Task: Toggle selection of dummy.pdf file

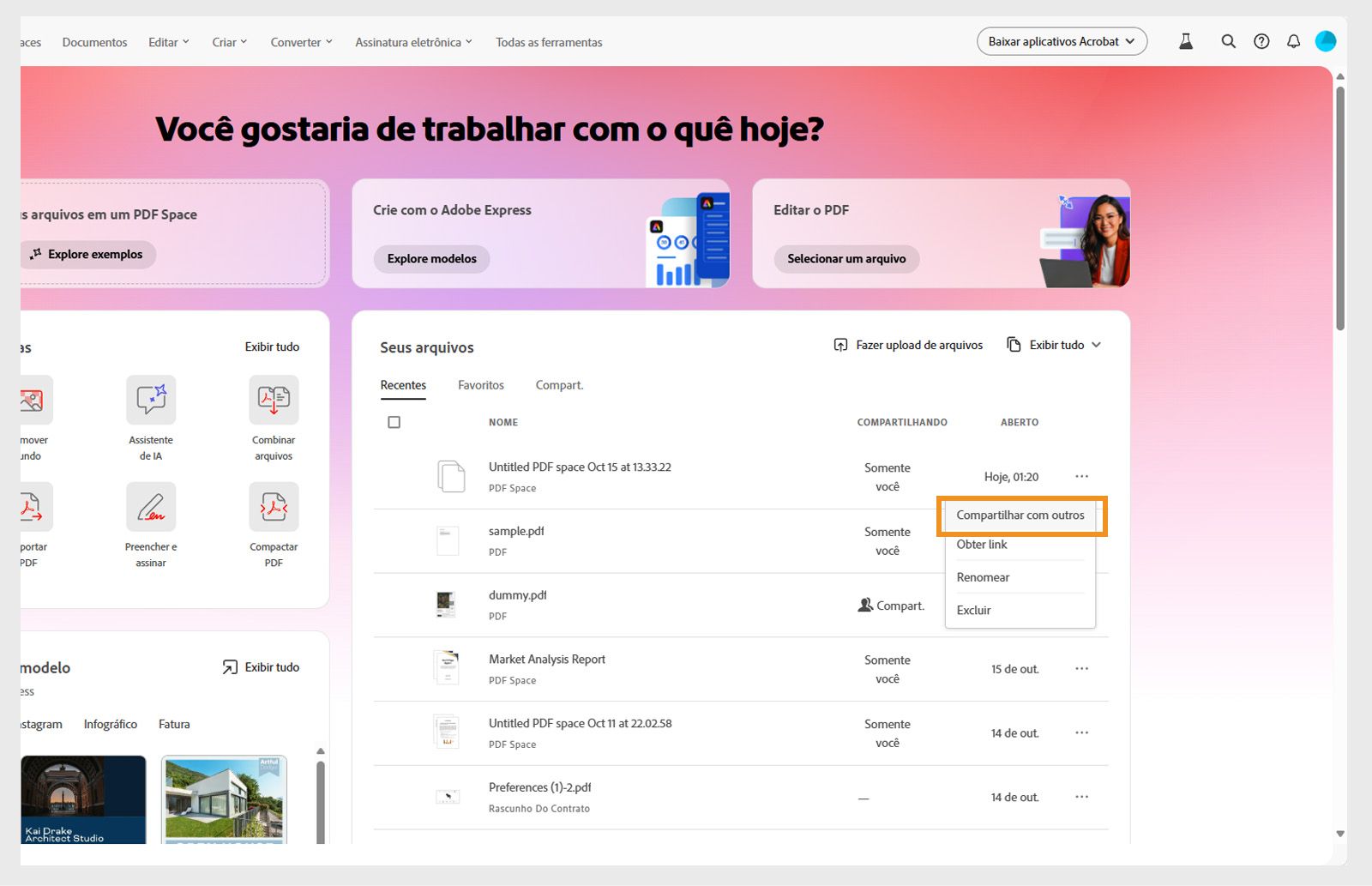Action: click(394, 605)
